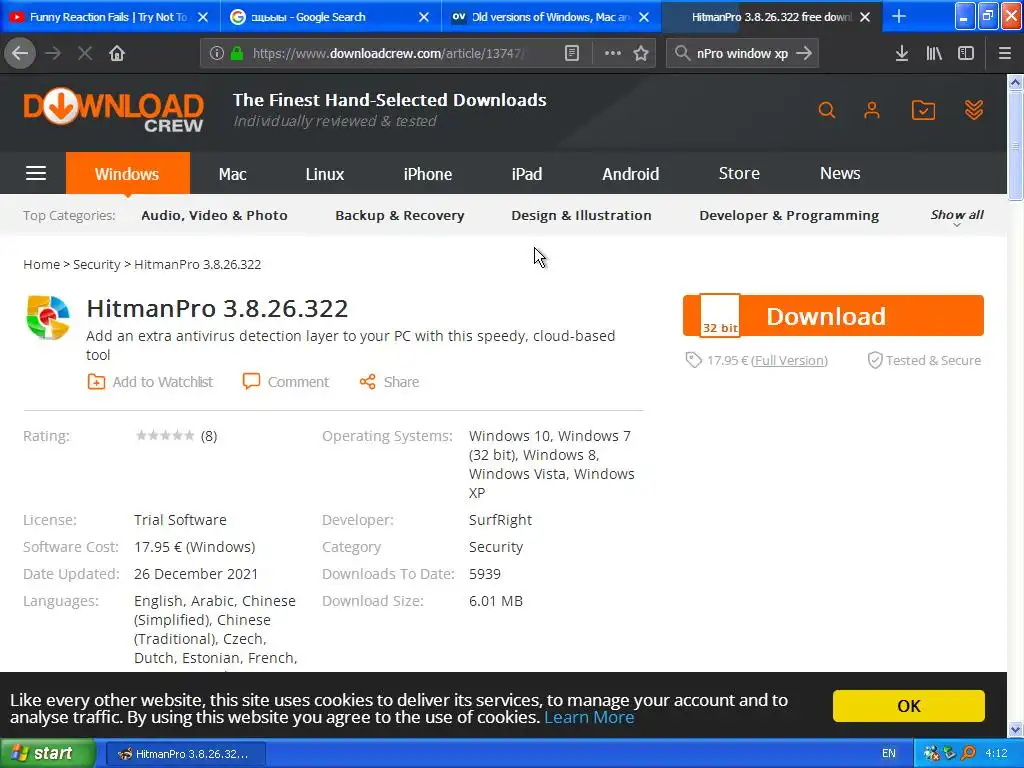Accept cookies with the OK button

[908, 706]
